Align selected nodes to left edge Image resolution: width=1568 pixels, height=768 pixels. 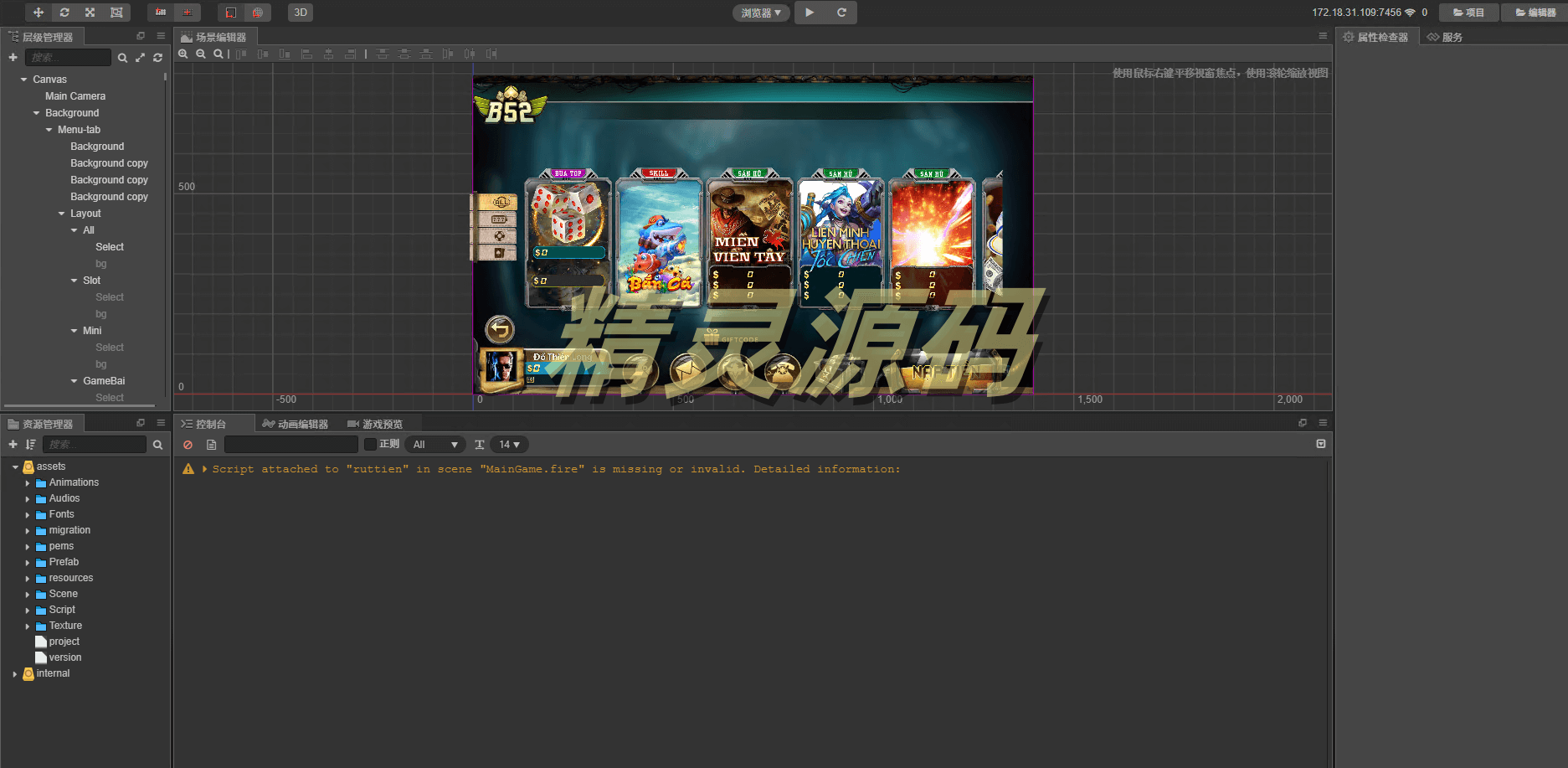coord(307,54)
